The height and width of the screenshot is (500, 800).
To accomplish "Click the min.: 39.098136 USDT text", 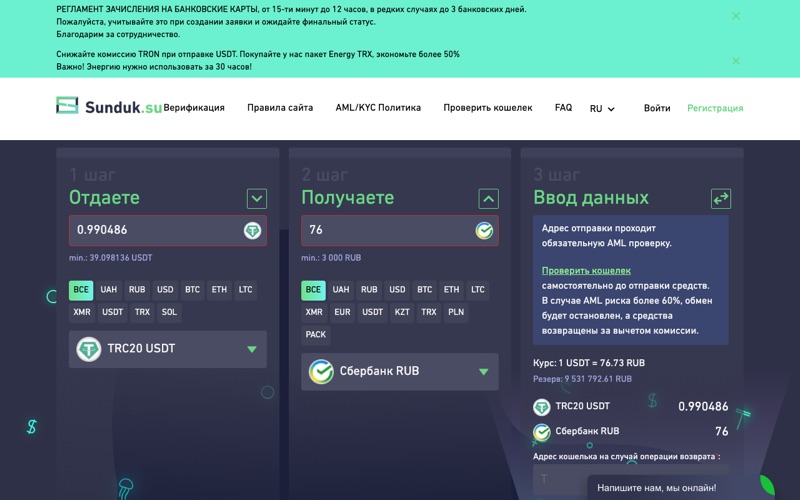I will click(111, 258).
